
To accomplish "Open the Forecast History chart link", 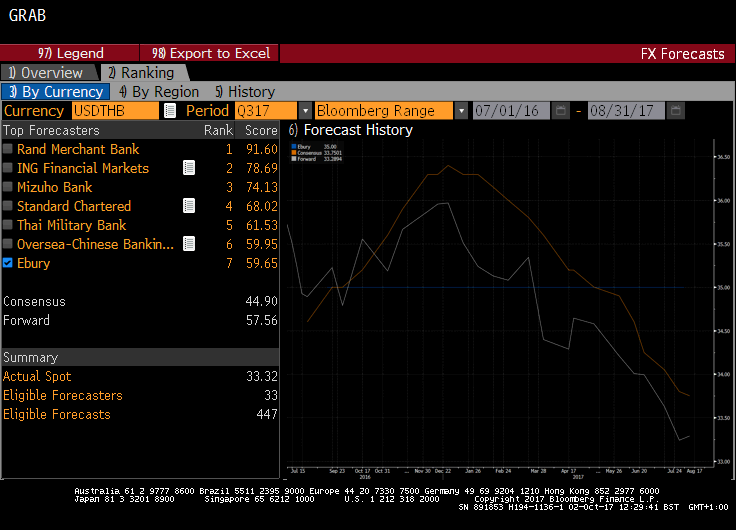I will point(351,130).
